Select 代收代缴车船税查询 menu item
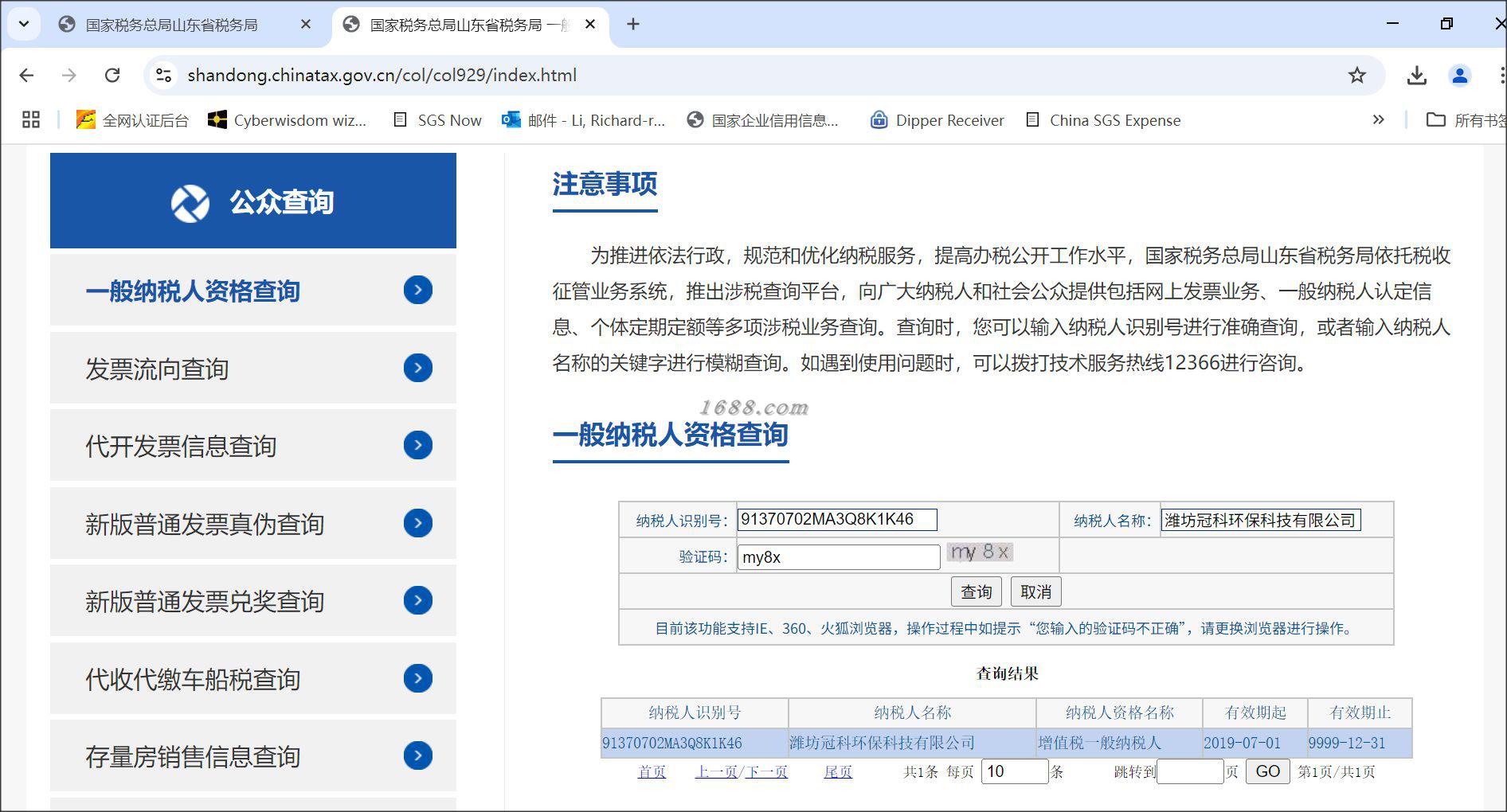Screen dimensions: 1507x812 pos(253,678)
